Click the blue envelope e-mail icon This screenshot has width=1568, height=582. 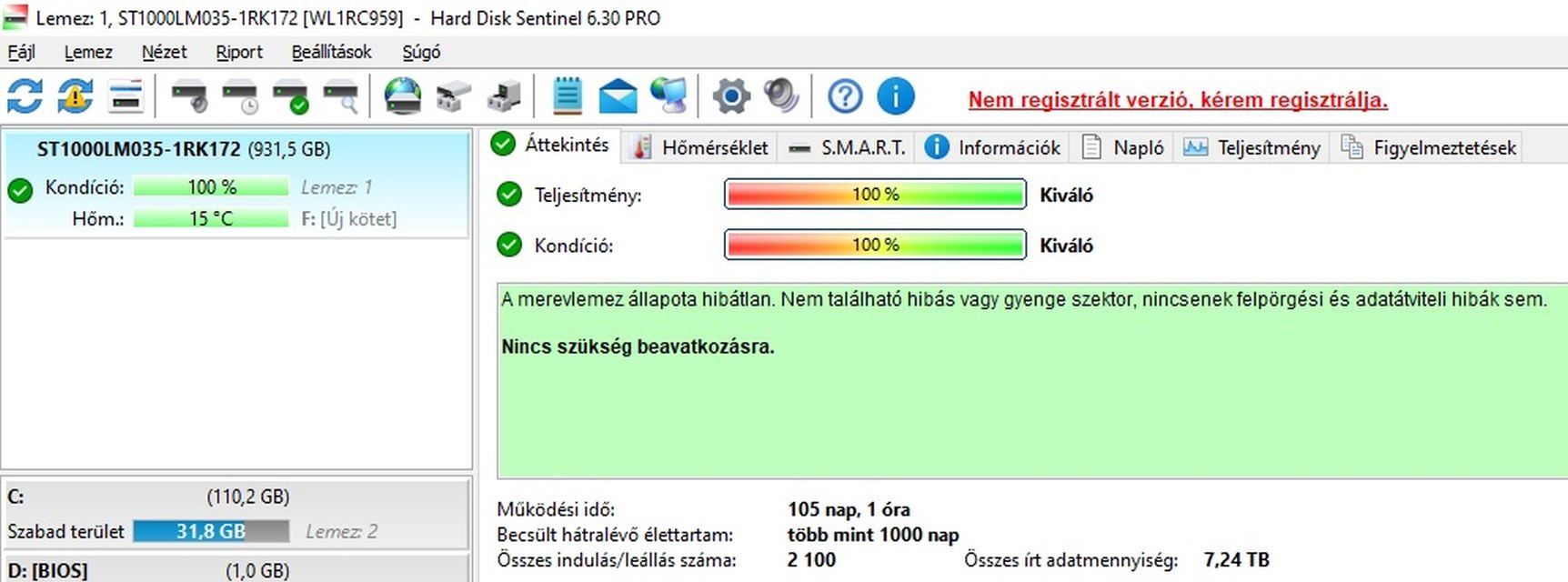pyautogui.click(x=618, y=95)
